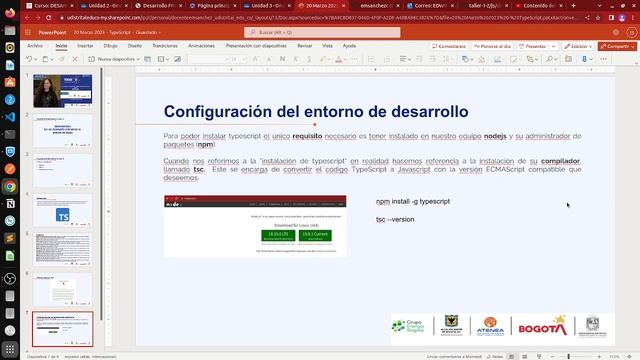Open the Arrange dropdown icon
This screenshot has height=360, width=640.
click(x=531, y=59)
